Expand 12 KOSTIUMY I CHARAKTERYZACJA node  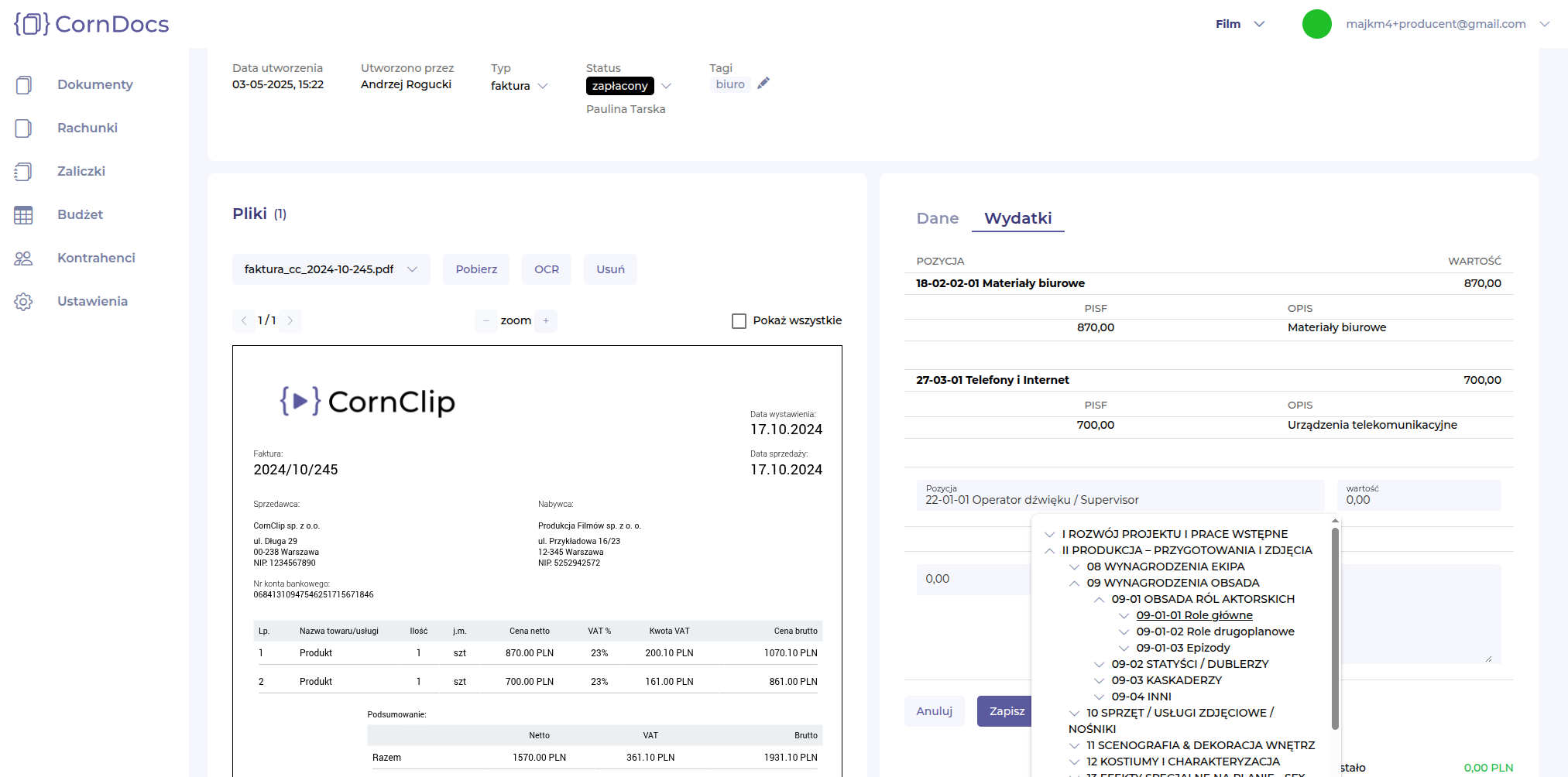pyautogui.click(x=1074, y=762)
